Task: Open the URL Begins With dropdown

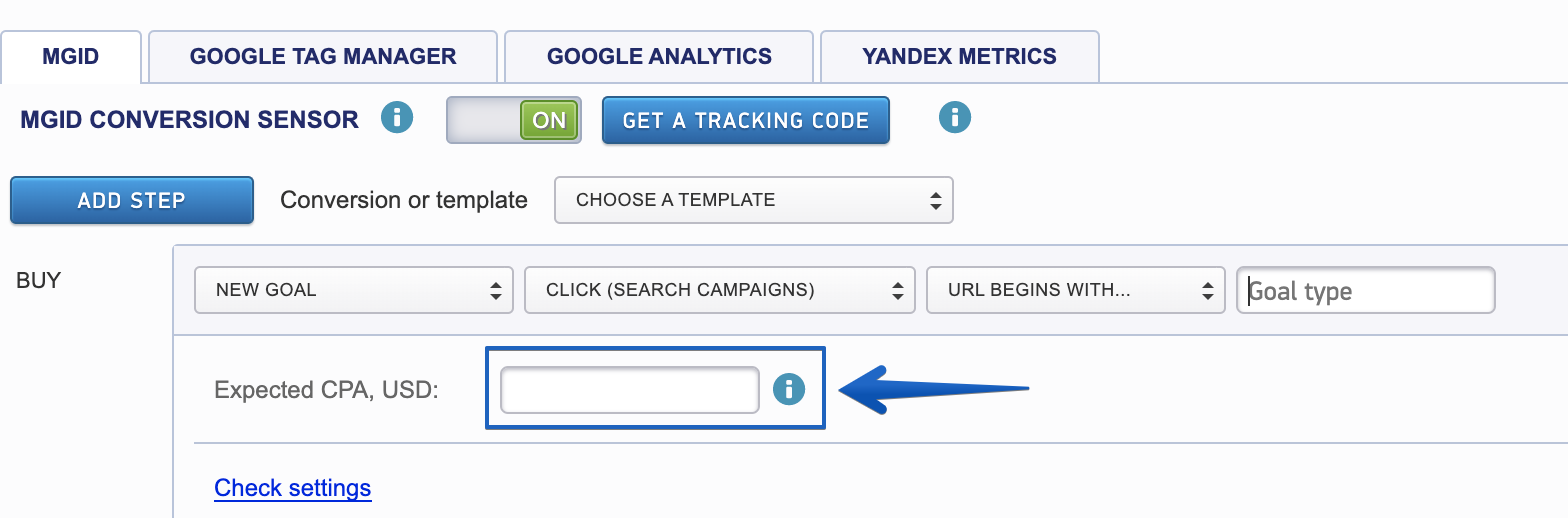Action: [x=1076, y=290]
